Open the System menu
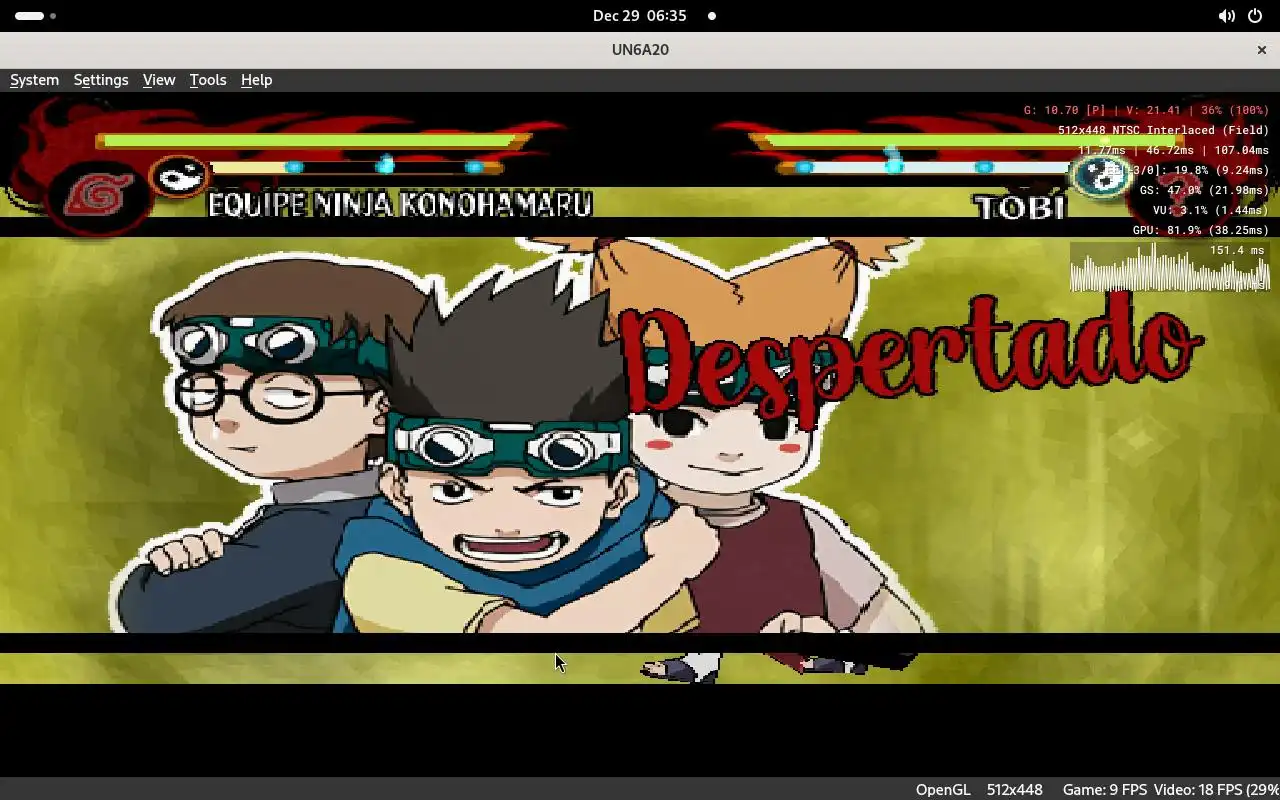 point(34,80)
